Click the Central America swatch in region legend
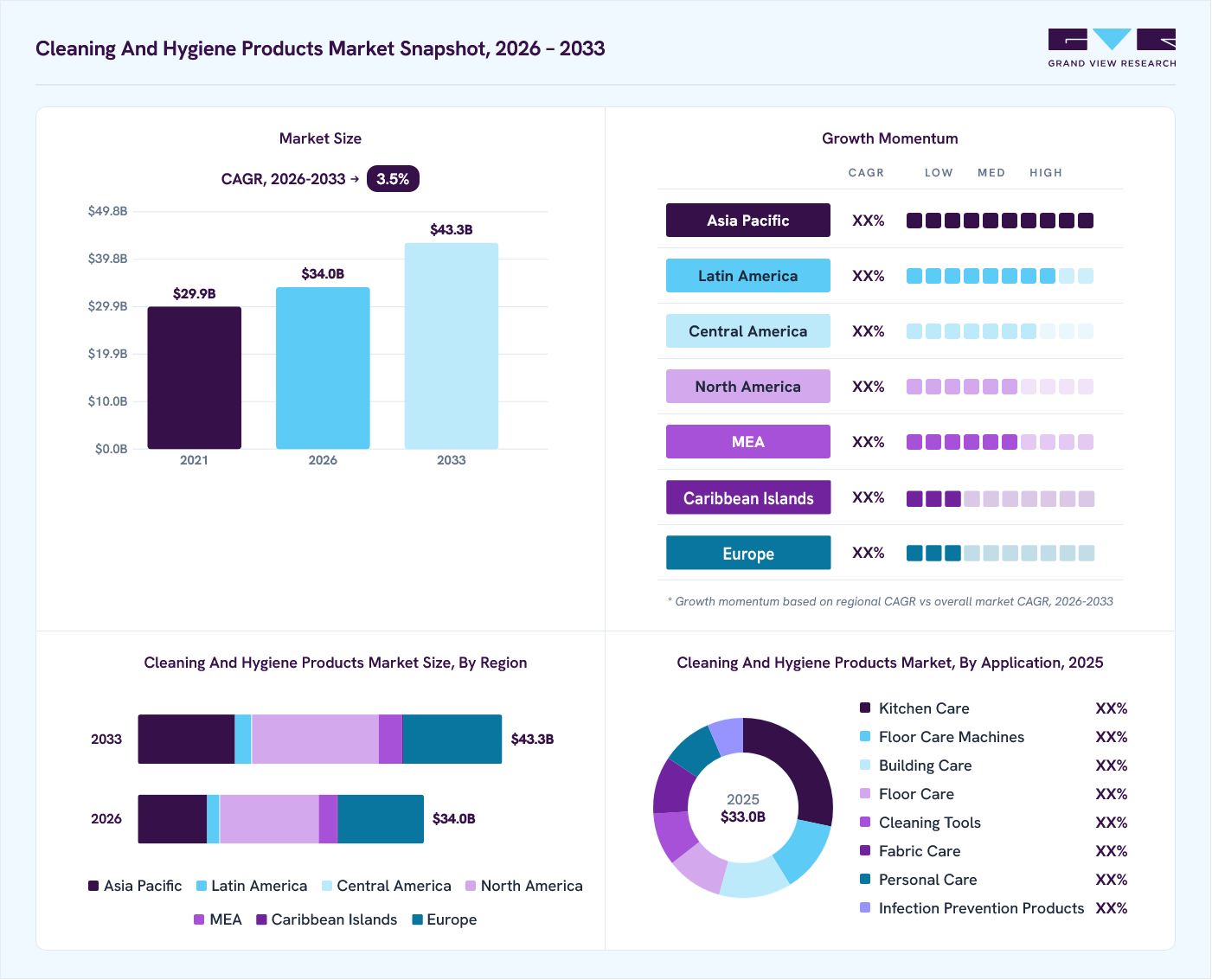 (327, 886)
